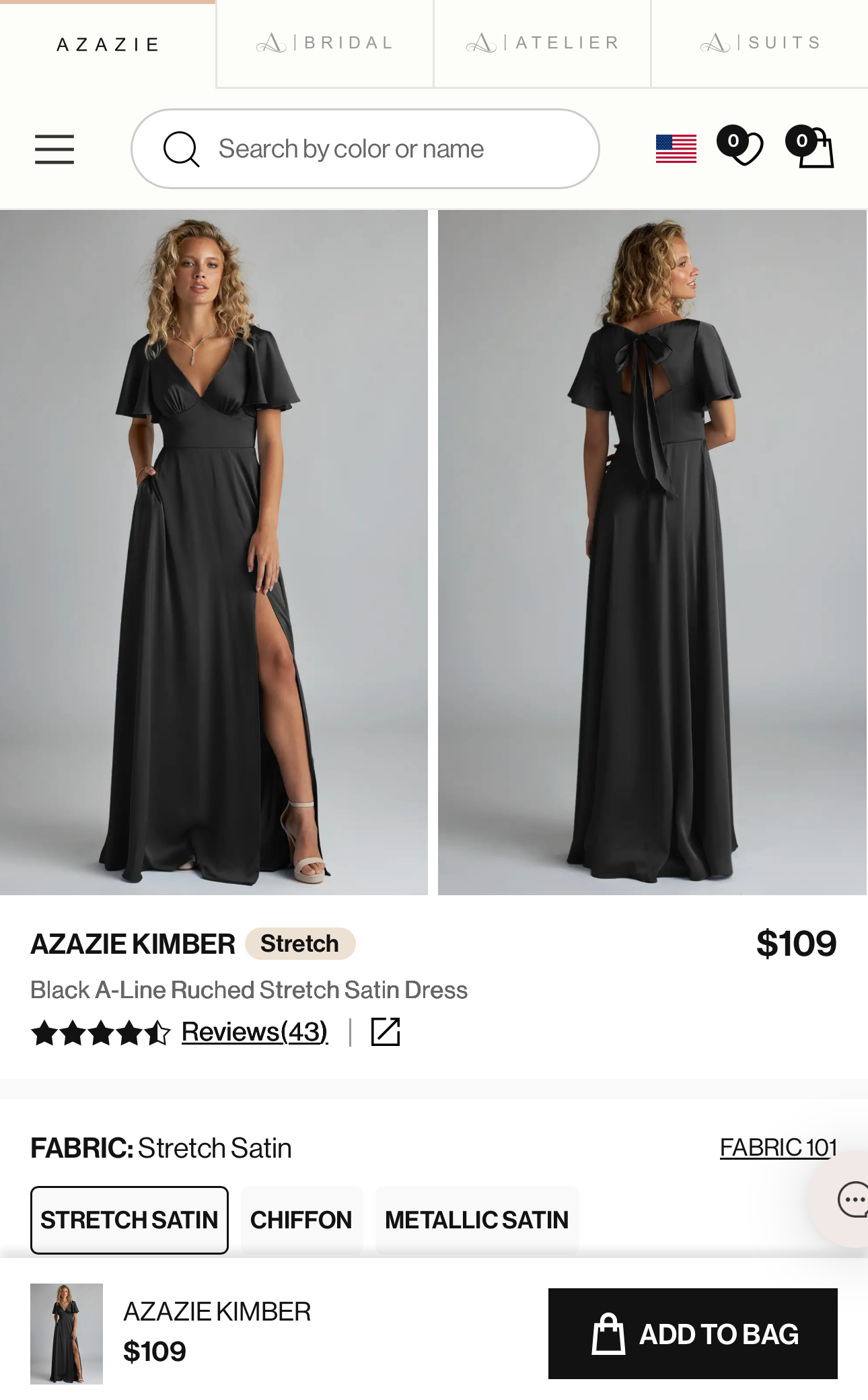Select the Metallic Satin fabric option
868x1400 pixels.
click(477, 1220)
